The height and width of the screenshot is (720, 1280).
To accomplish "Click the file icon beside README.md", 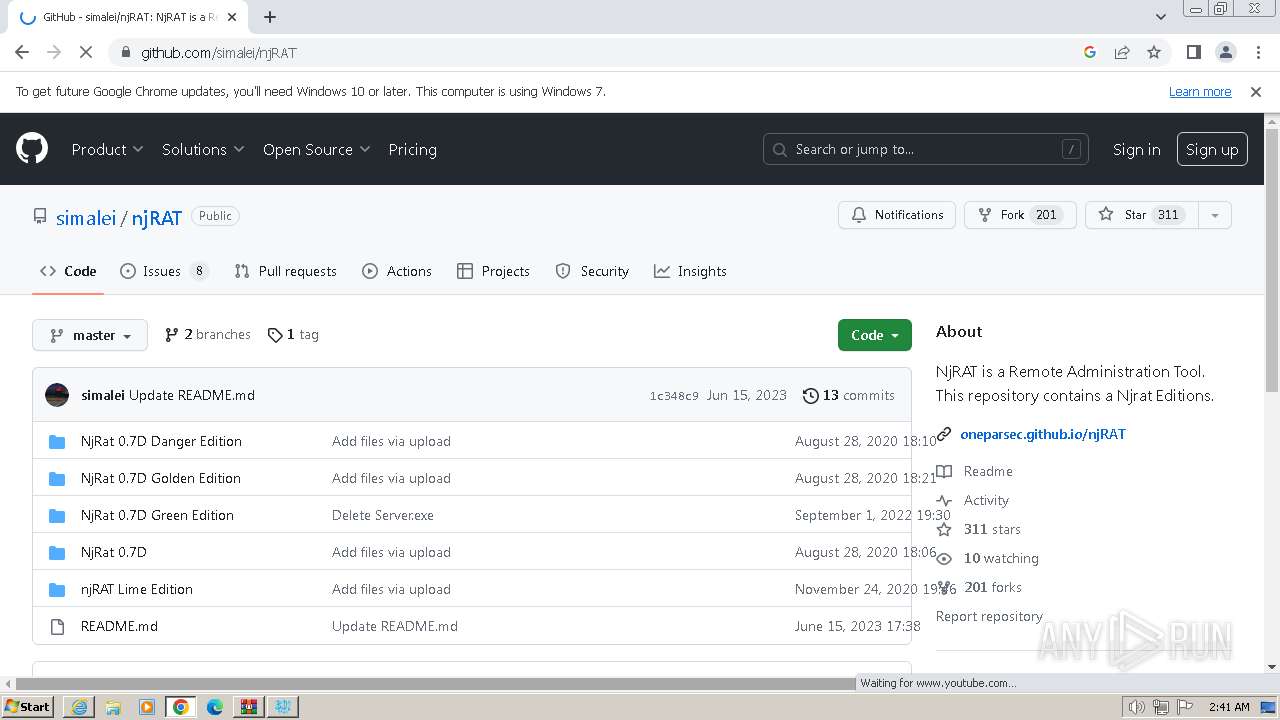I will [57, 626].
